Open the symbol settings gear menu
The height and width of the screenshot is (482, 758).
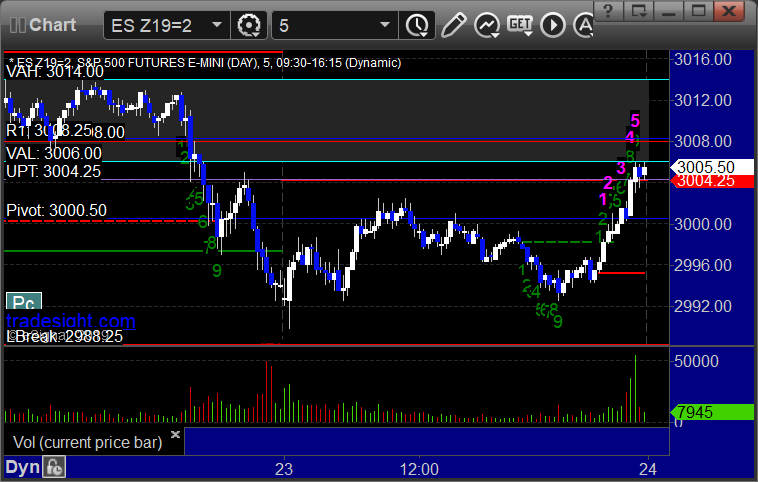[249, 25]
